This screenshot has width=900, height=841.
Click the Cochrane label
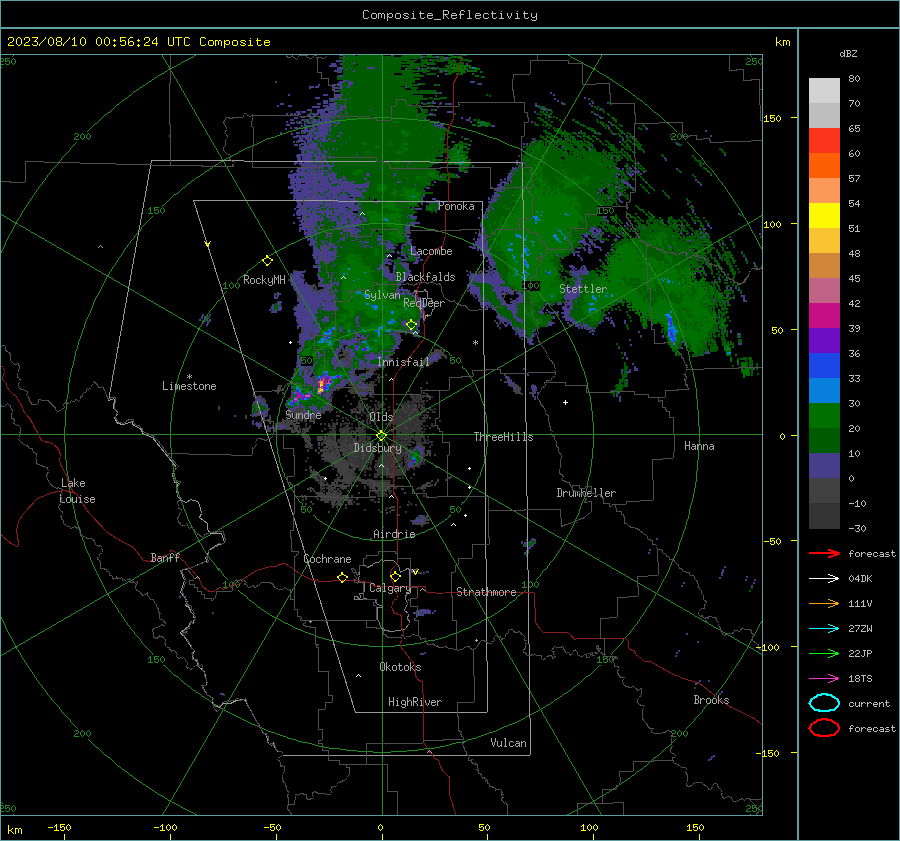327,559
